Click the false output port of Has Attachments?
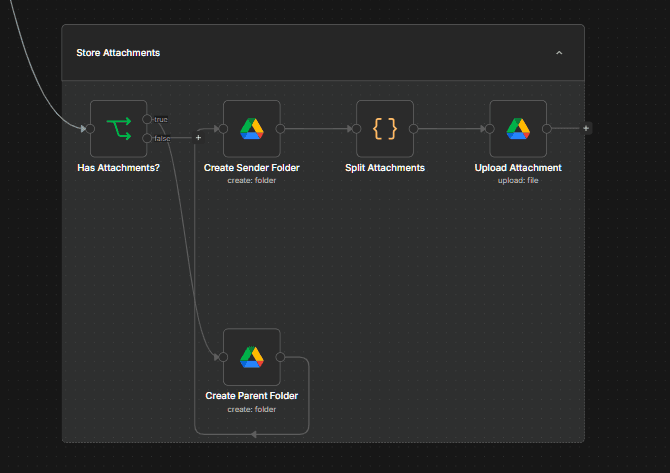 (x=147, y=138)
